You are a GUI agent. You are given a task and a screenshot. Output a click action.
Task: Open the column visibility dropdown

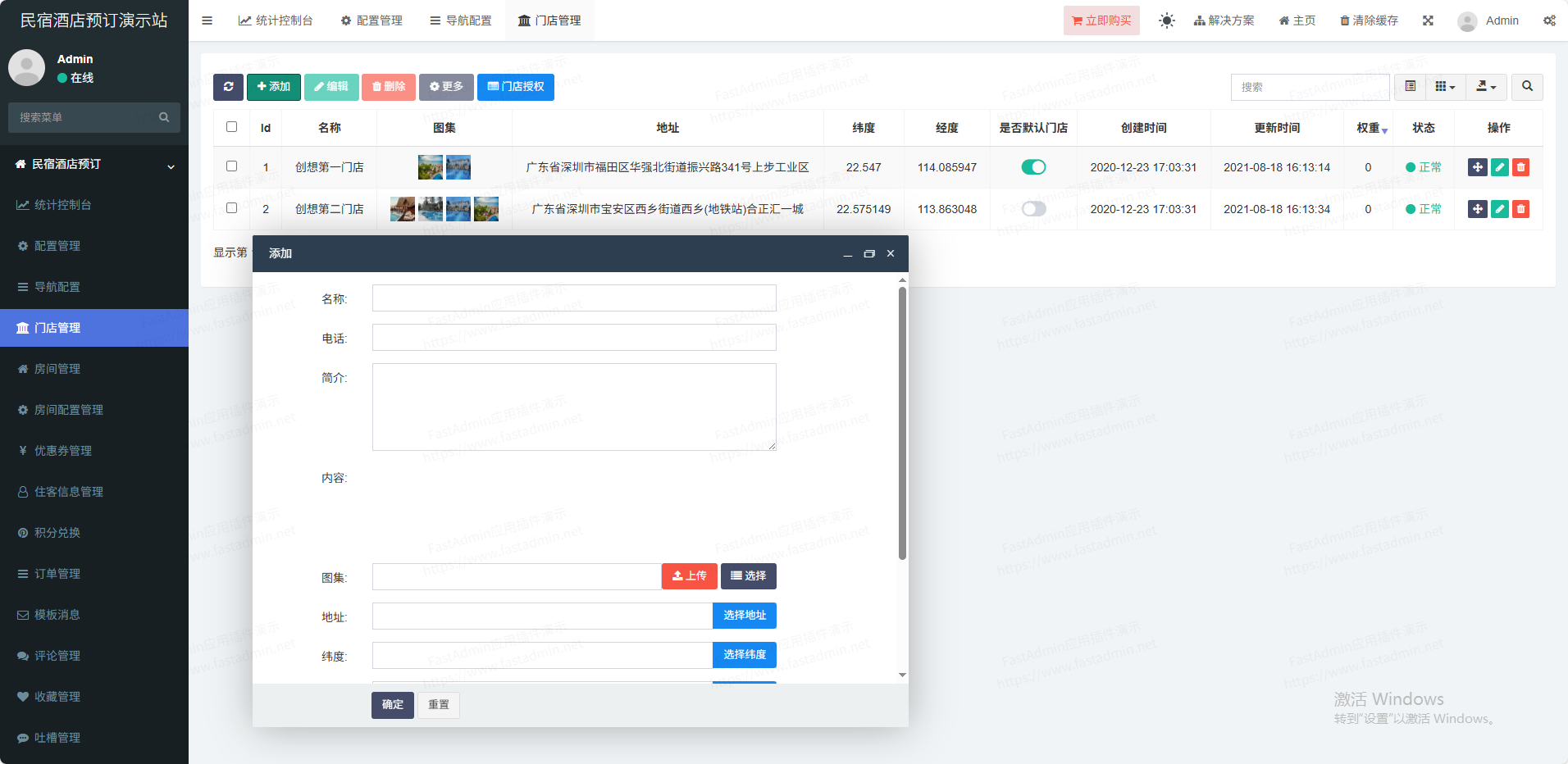point(1445,87)
